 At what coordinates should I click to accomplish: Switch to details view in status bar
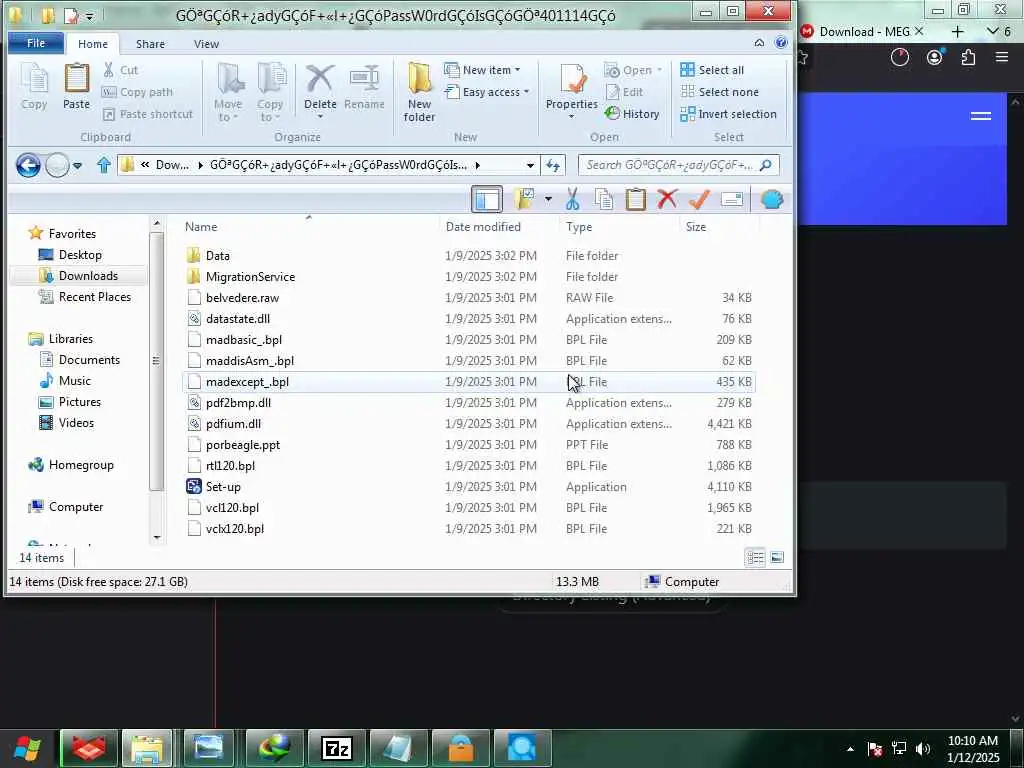tap(756, 558)
